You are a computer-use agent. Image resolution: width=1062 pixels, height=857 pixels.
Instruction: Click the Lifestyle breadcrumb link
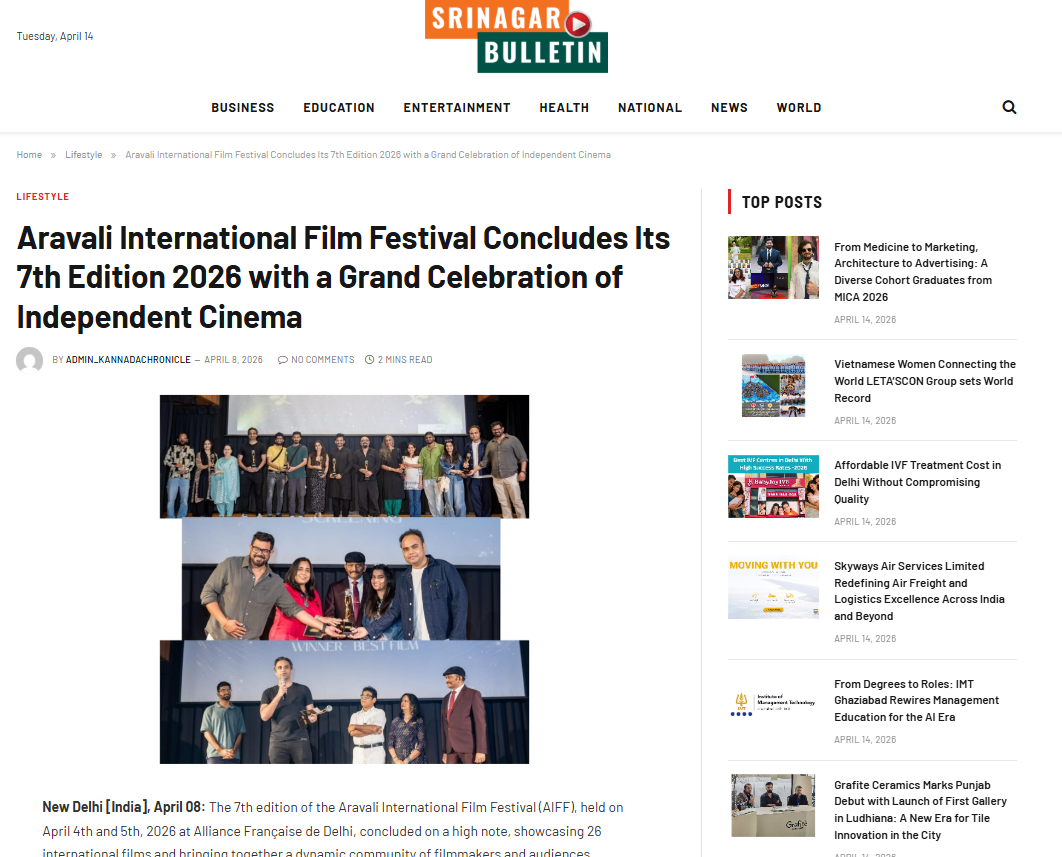pos(84,155)
